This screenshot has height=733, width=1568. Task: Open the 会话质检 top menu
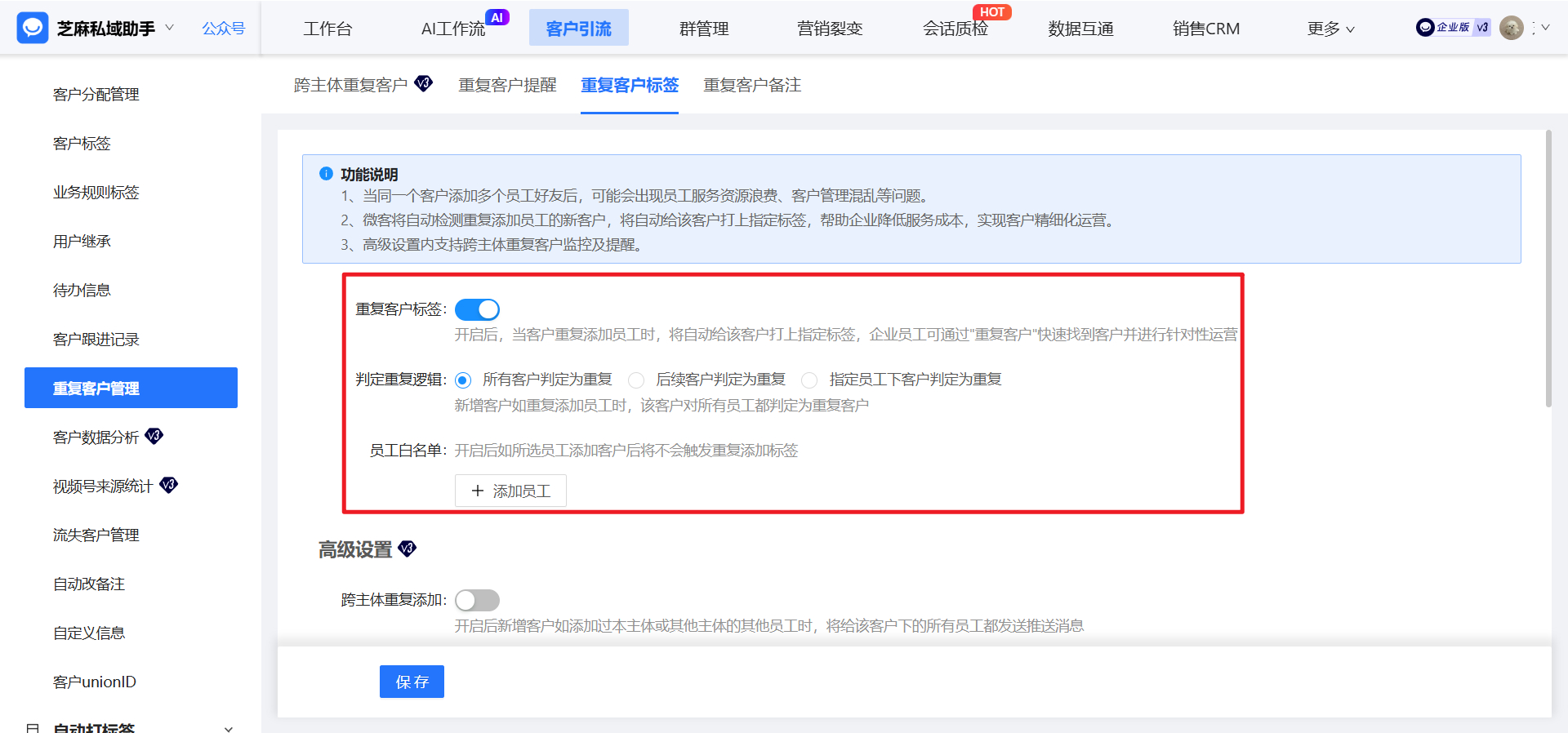pyautogui.click(x=955, y=29)
